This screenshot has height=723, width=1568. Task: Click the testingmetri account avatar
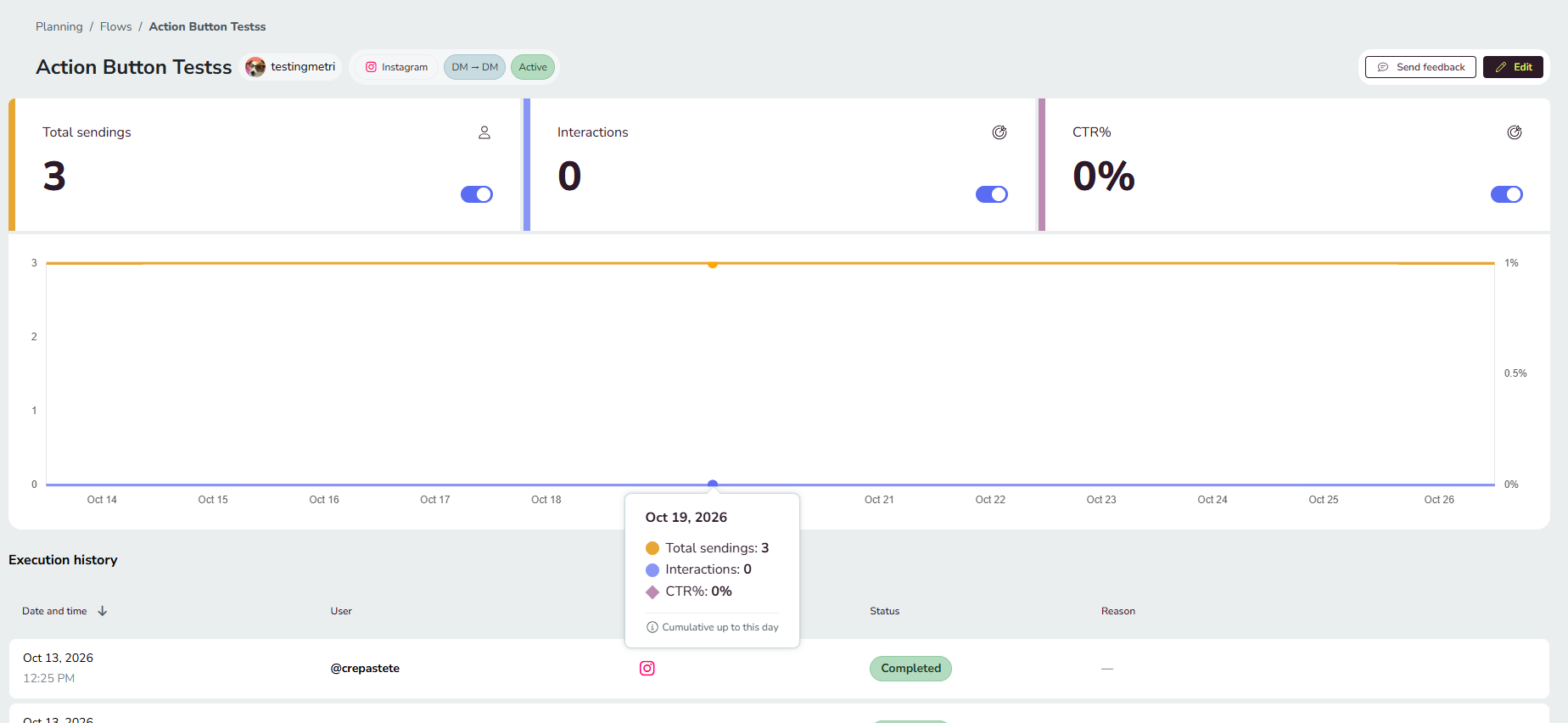pos(255,67)
